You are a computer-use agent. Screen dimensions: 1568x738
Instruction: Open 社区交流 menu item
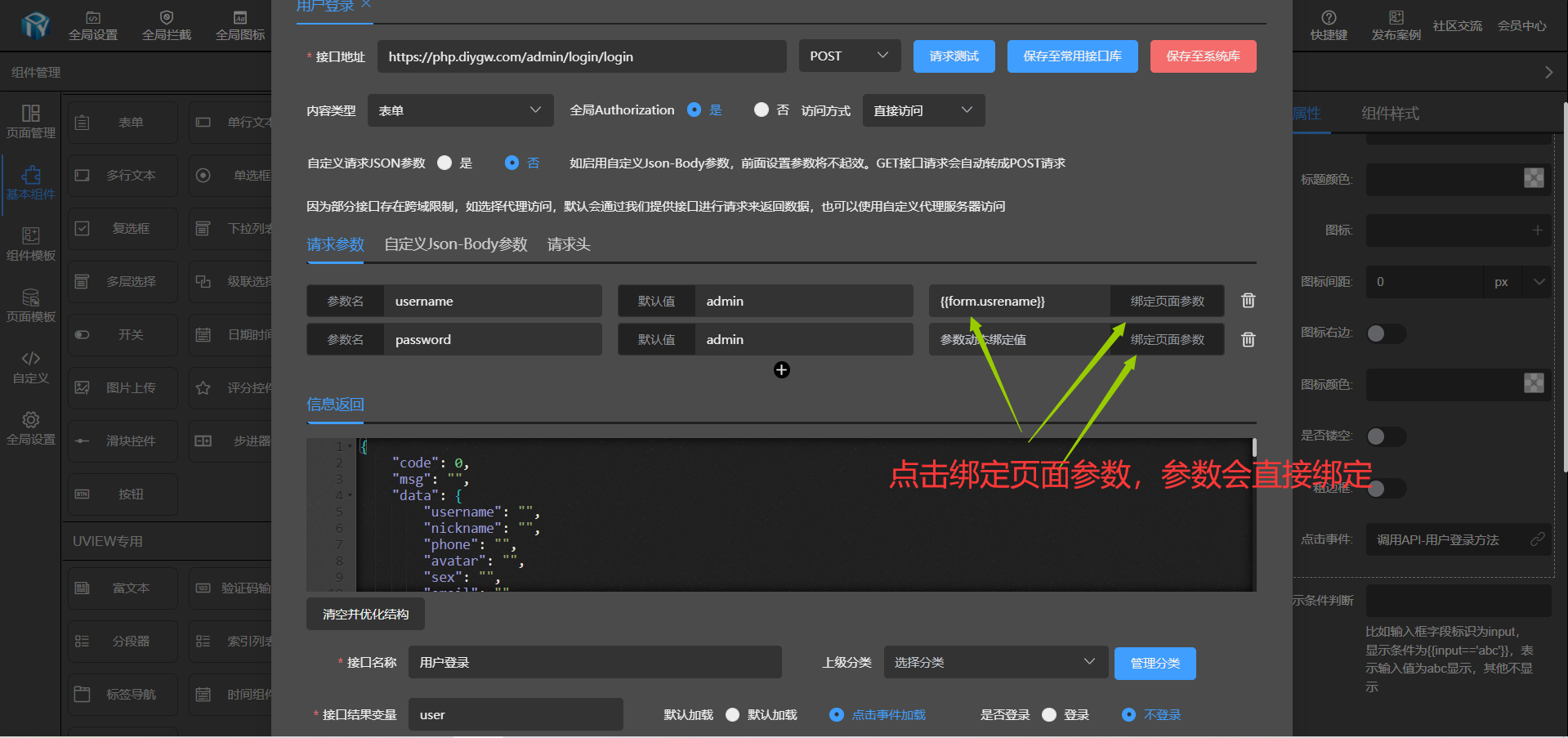click(x=1457, y=26)
